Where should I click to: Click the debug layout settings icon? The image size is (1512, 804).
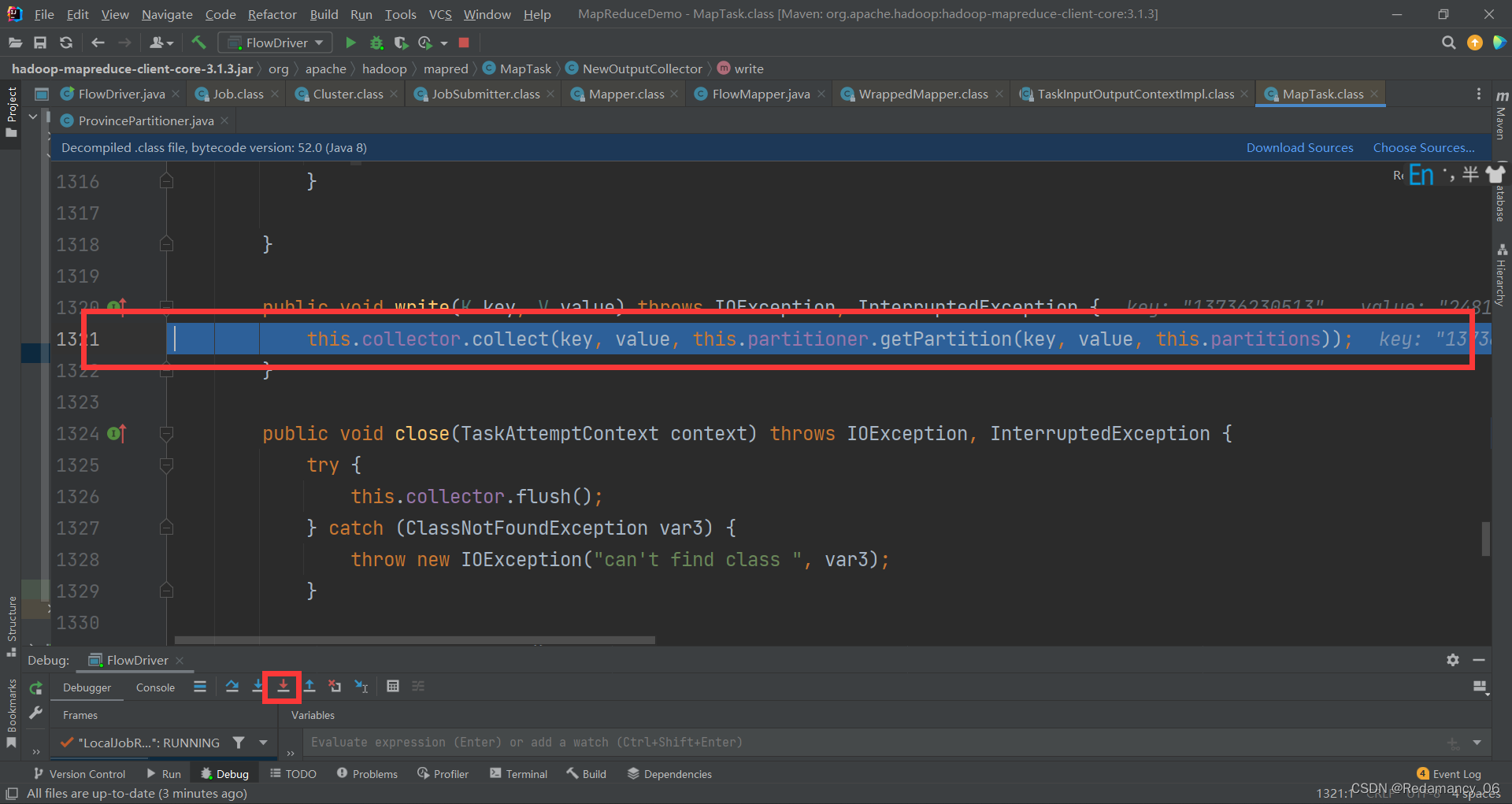[1480, 687]
